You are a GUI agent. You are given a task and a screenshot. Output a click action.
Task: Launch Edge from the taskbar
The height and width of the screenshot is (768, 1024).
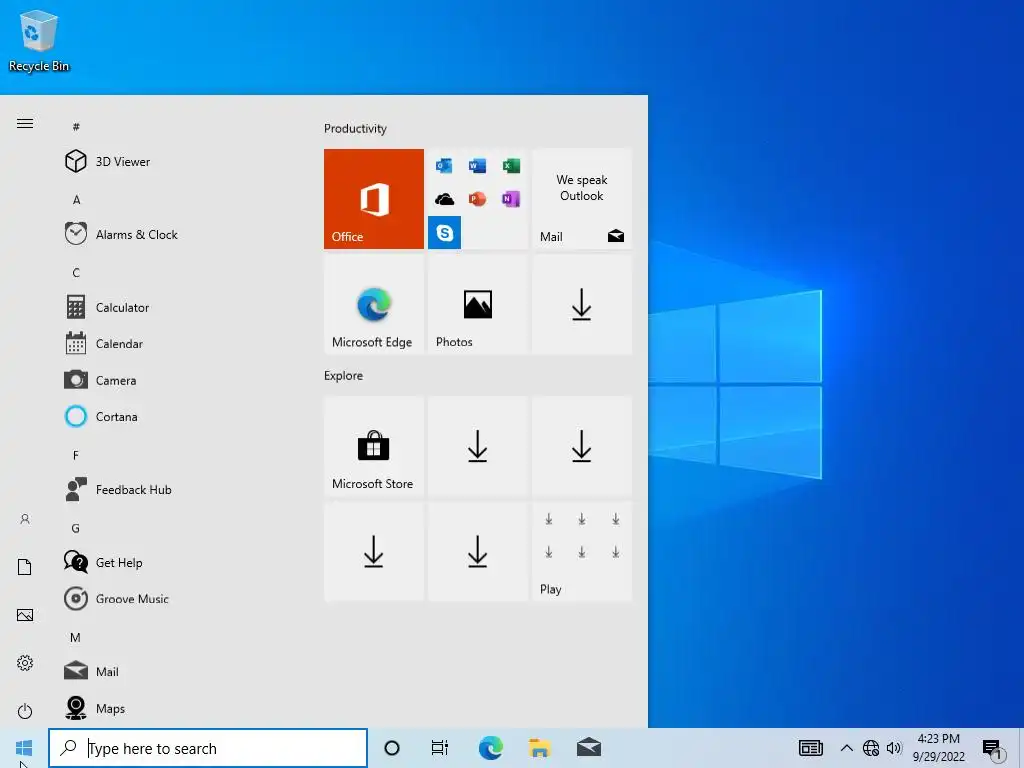click(x=490, y=748)
